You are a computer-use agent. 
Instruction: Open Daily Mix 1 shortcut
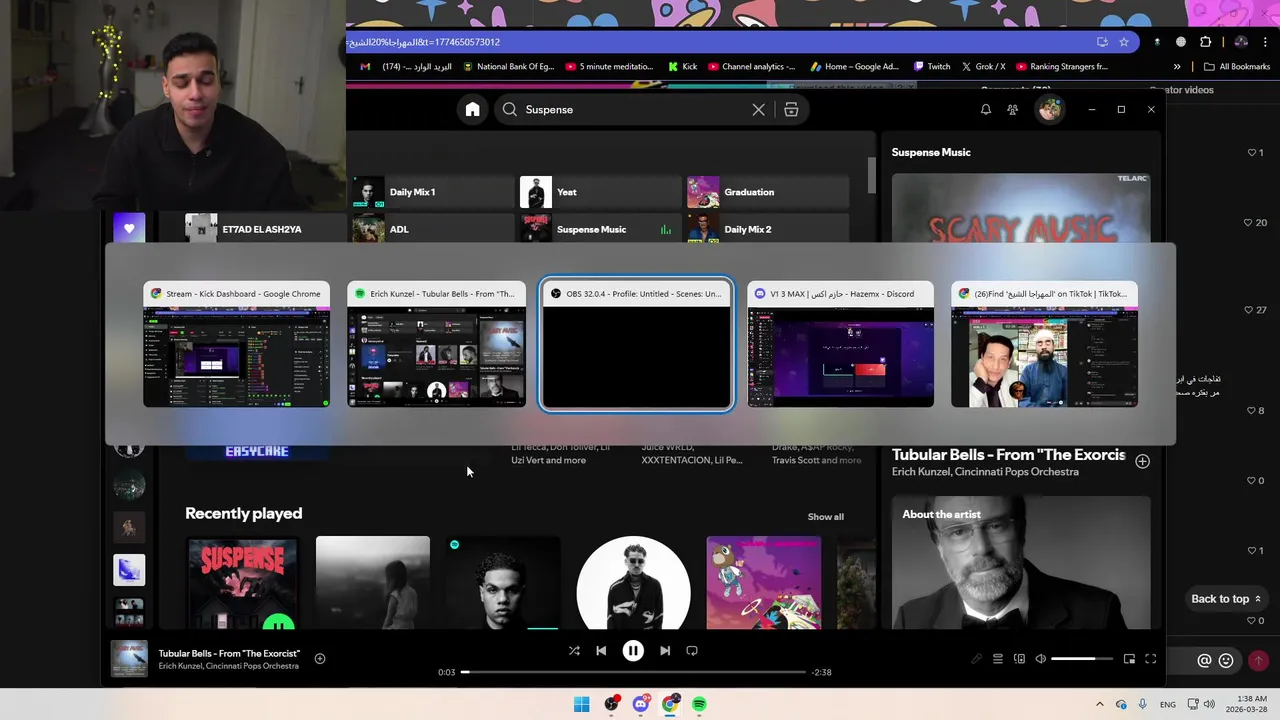(x=433, y=192)
